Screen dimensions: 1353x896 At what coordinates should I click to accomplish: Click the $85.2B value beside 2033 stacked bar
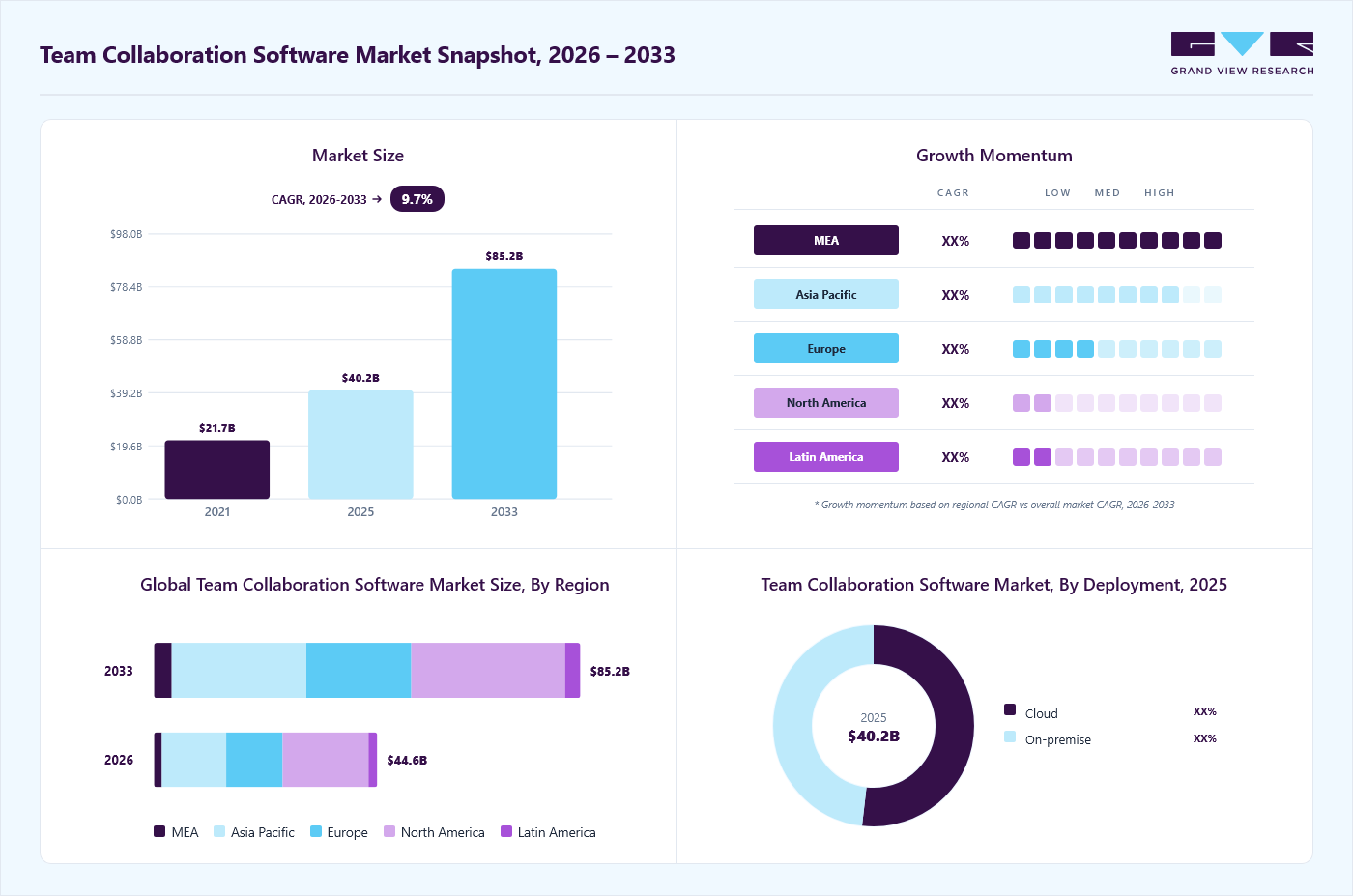610,671
